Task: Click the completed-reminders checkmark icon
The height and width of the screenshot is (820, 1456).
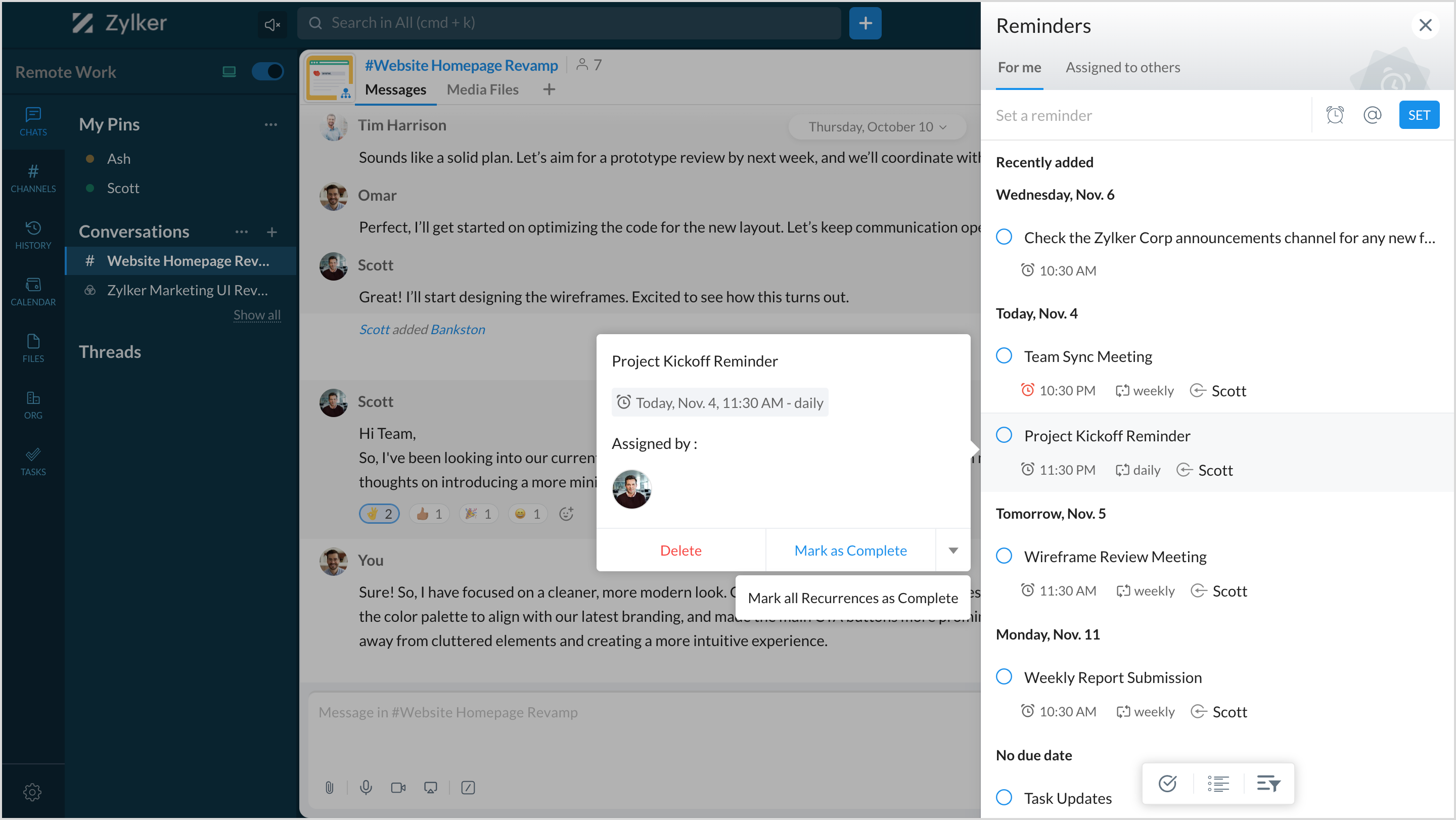Action: (x=1167, y=783)
